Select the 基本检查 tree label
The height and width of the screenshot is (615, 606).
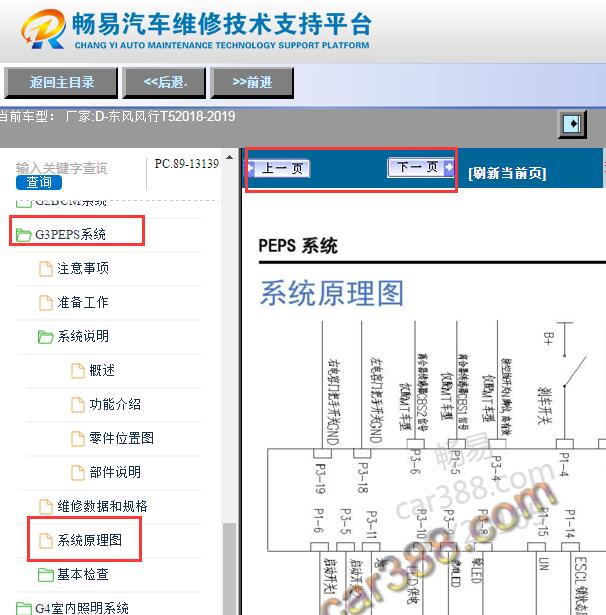83,575
